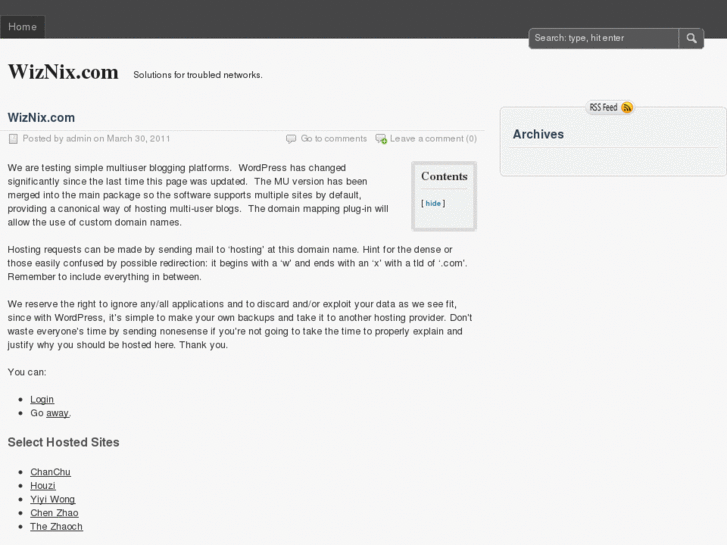Visit the Houzi hosted site
The image size is (727, 545).
(x=42, y=486)
